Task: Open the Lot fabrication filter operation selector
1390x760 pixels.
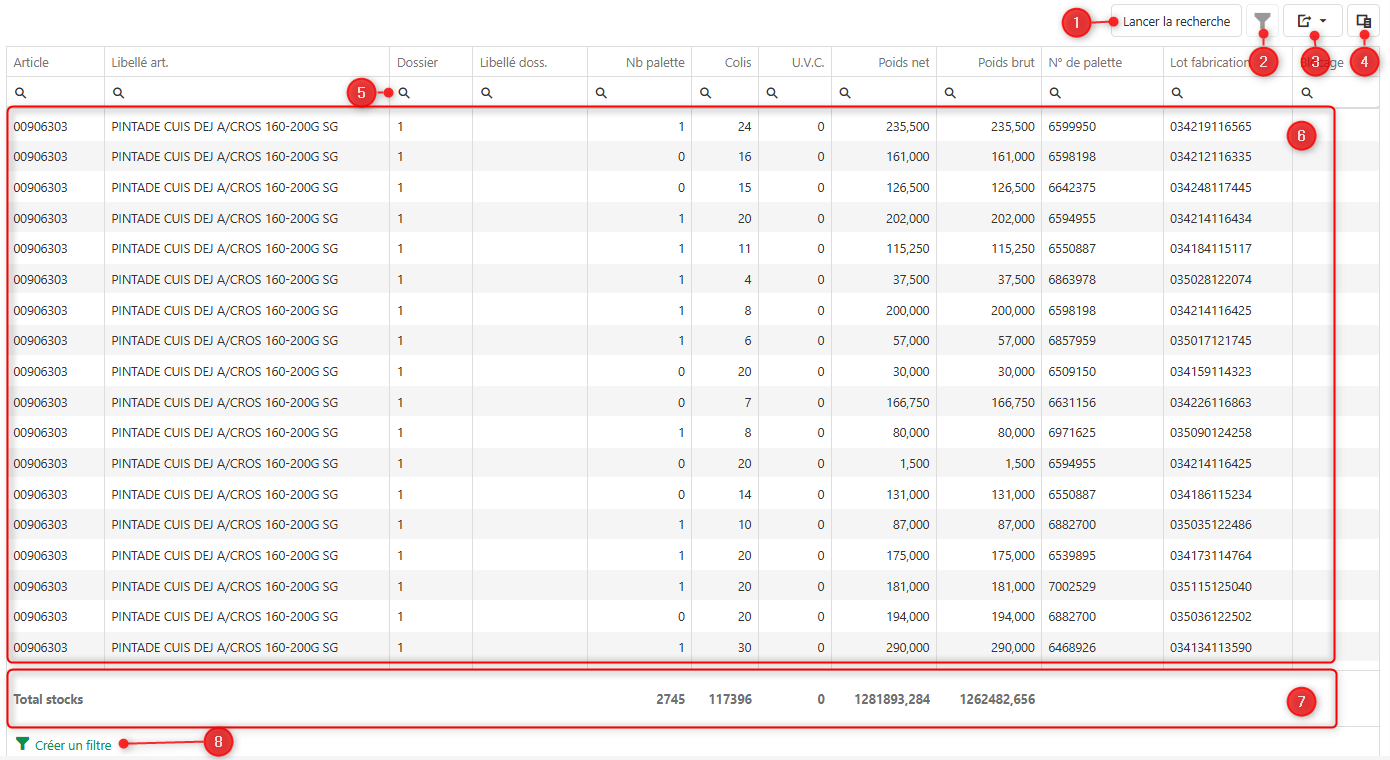Action: pos(1177,93)
